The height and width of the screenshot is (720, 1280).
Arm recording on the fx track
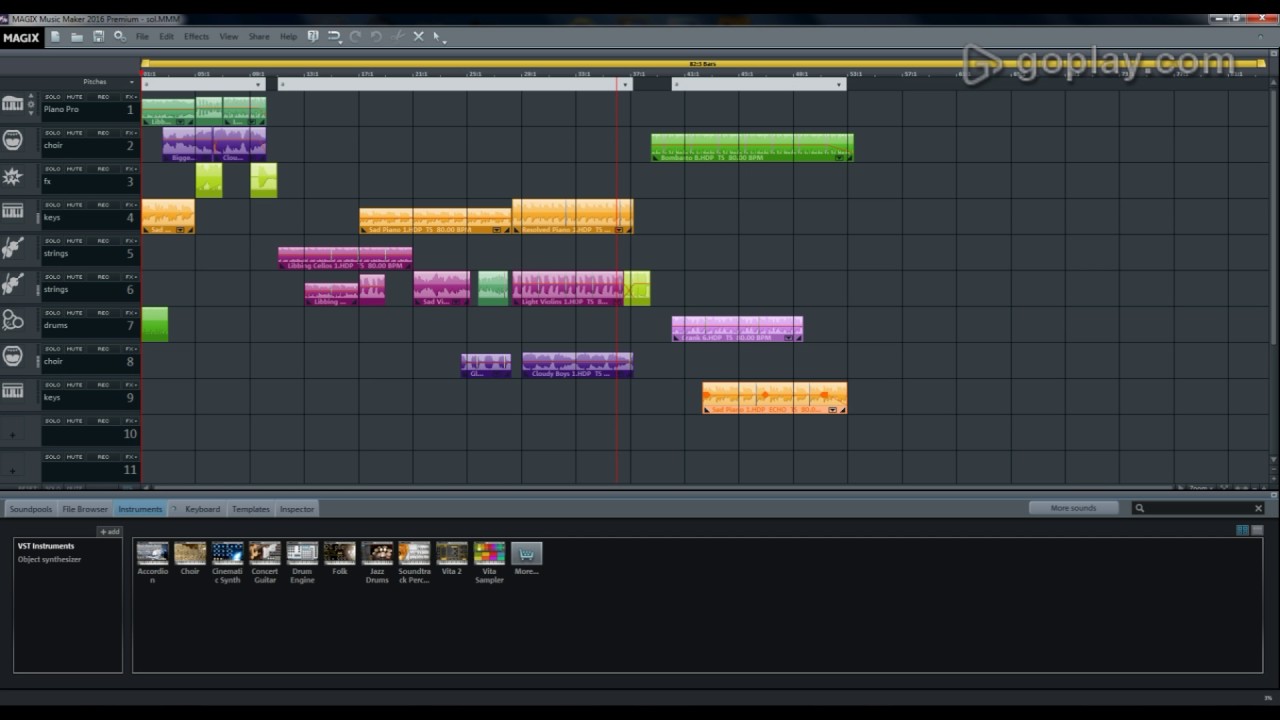(x=103, y=169)
